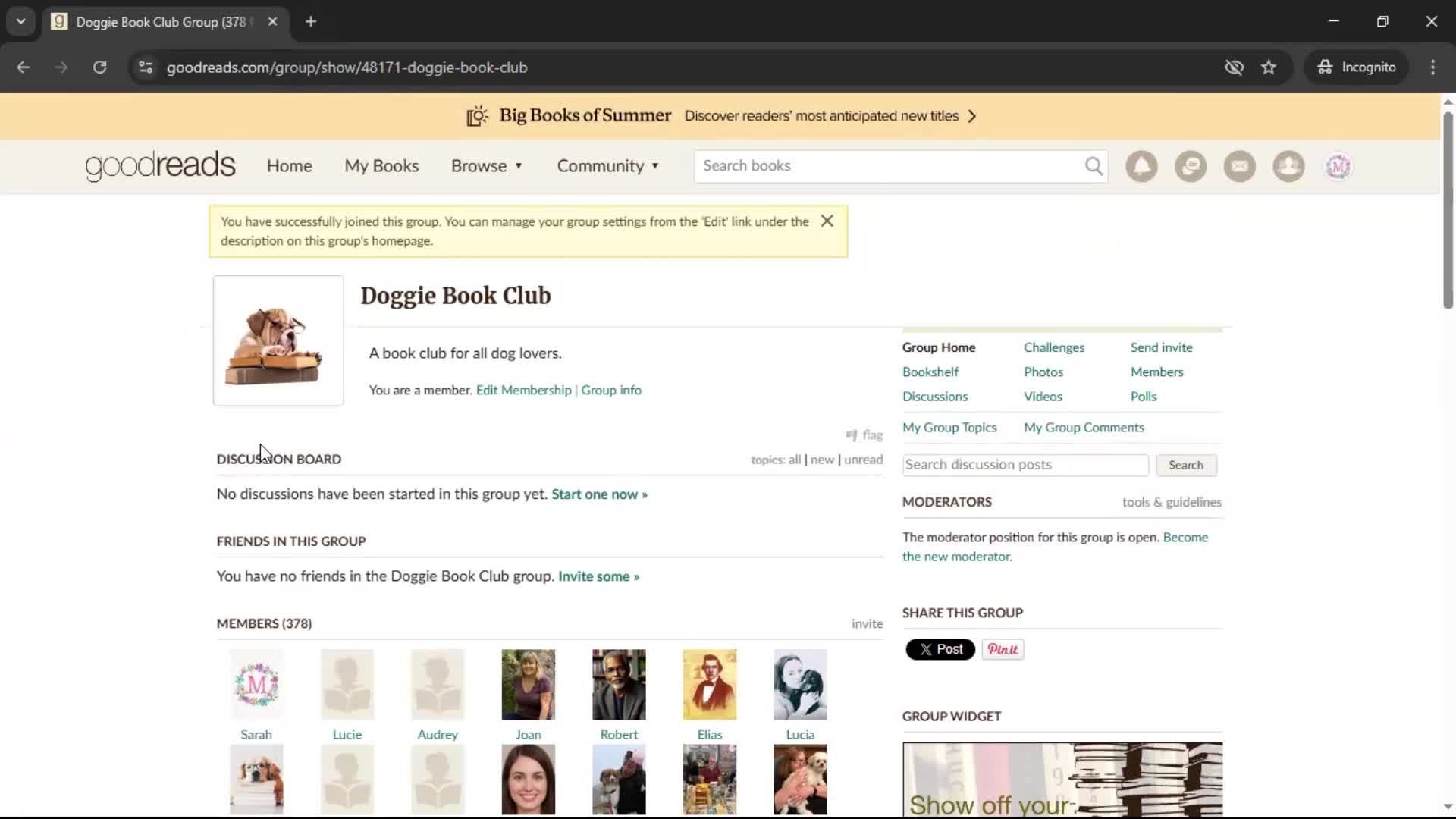The image size is (1456, 819).
Task: Open member Audrey's name link
Action: click(438, 735)
